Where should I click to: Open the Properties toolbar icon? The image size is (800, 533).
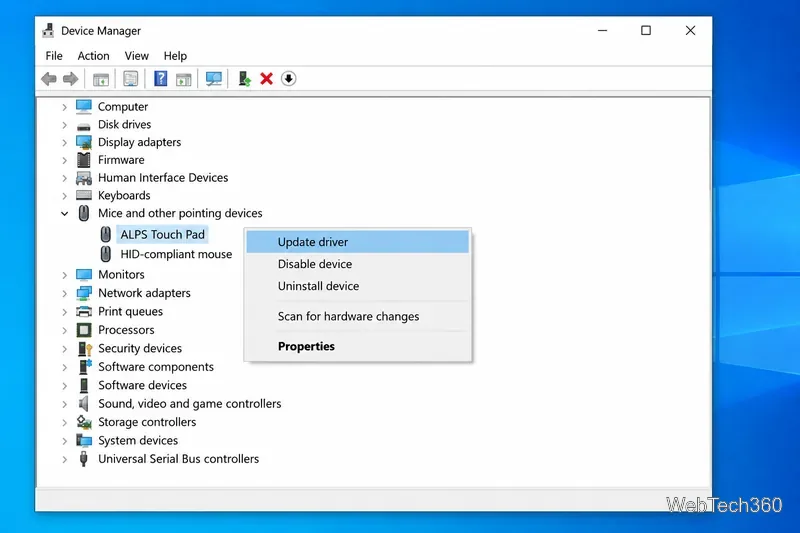click(131, 79)
